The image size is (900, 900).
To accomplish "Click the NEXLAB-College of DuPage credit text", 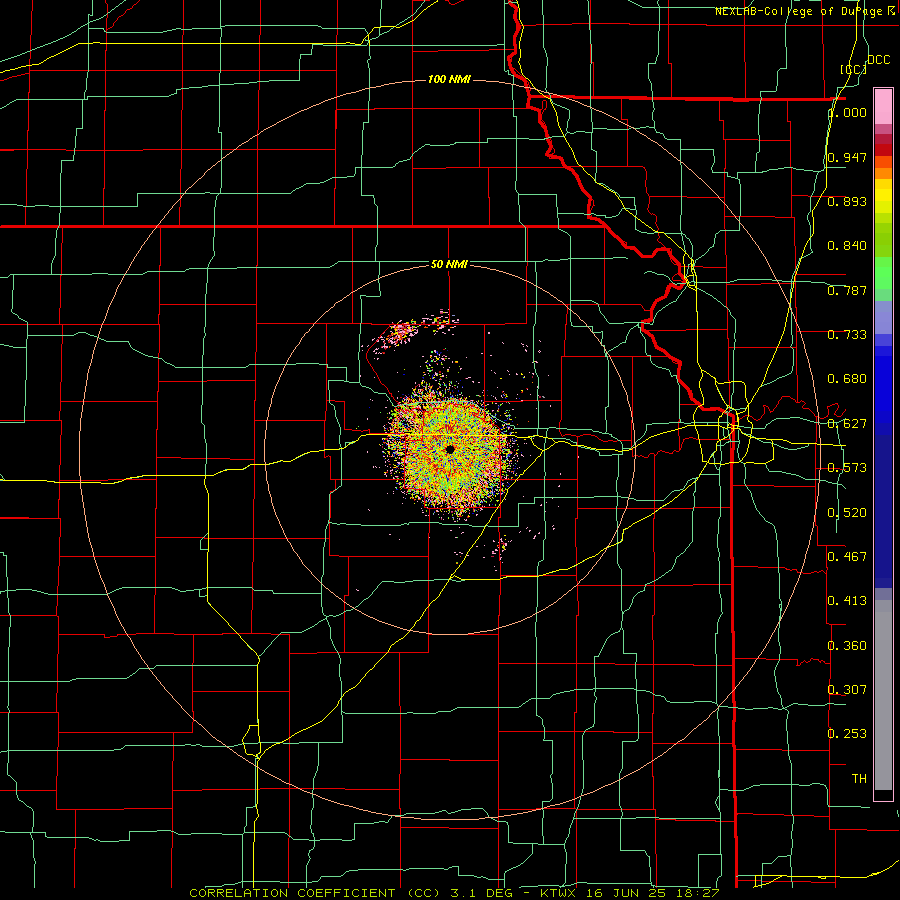I will [804, 11].
